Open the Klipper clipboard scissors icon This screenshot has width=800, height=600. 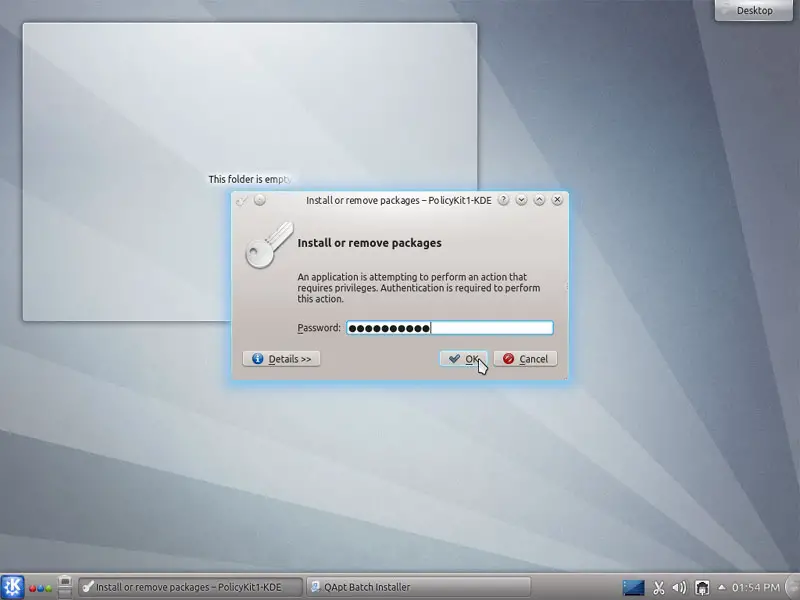[659, 588]
